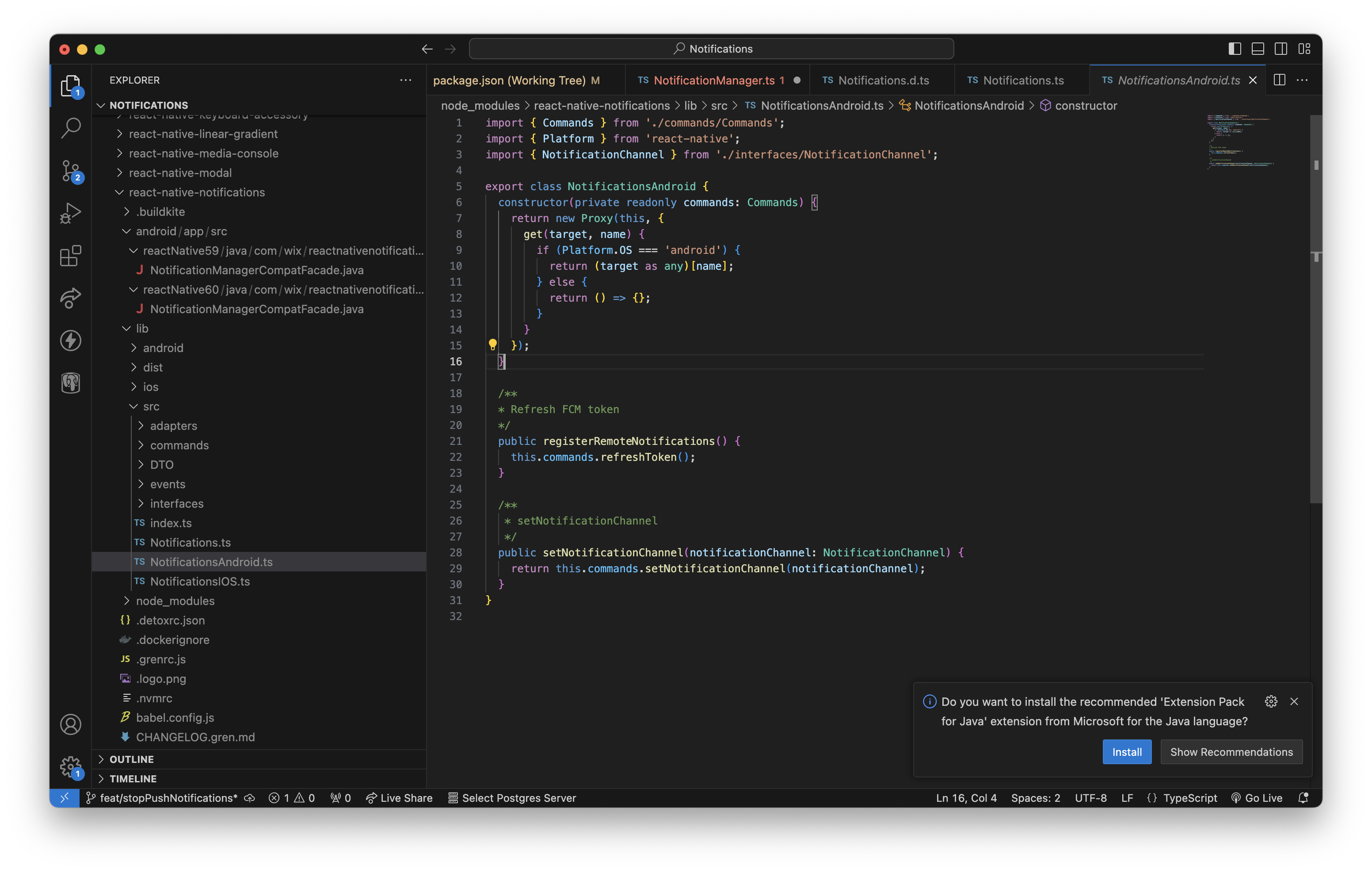
Task: Toggle the primary side bar layout icon
Action: click(1234, 49)
